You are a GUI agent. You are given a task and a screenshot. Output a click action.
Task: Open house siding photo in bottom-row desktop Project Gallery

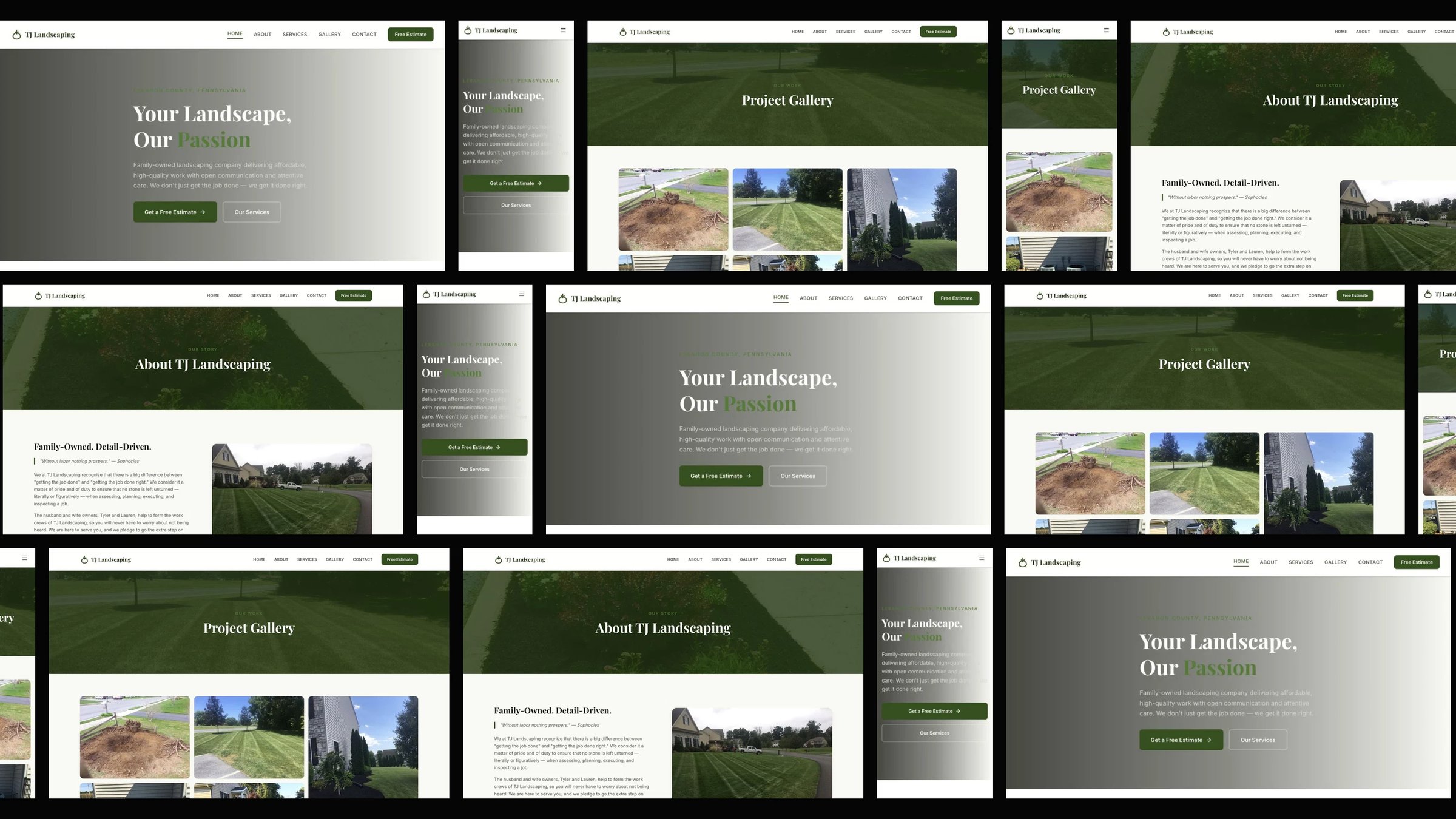click(x=363, y=747)
